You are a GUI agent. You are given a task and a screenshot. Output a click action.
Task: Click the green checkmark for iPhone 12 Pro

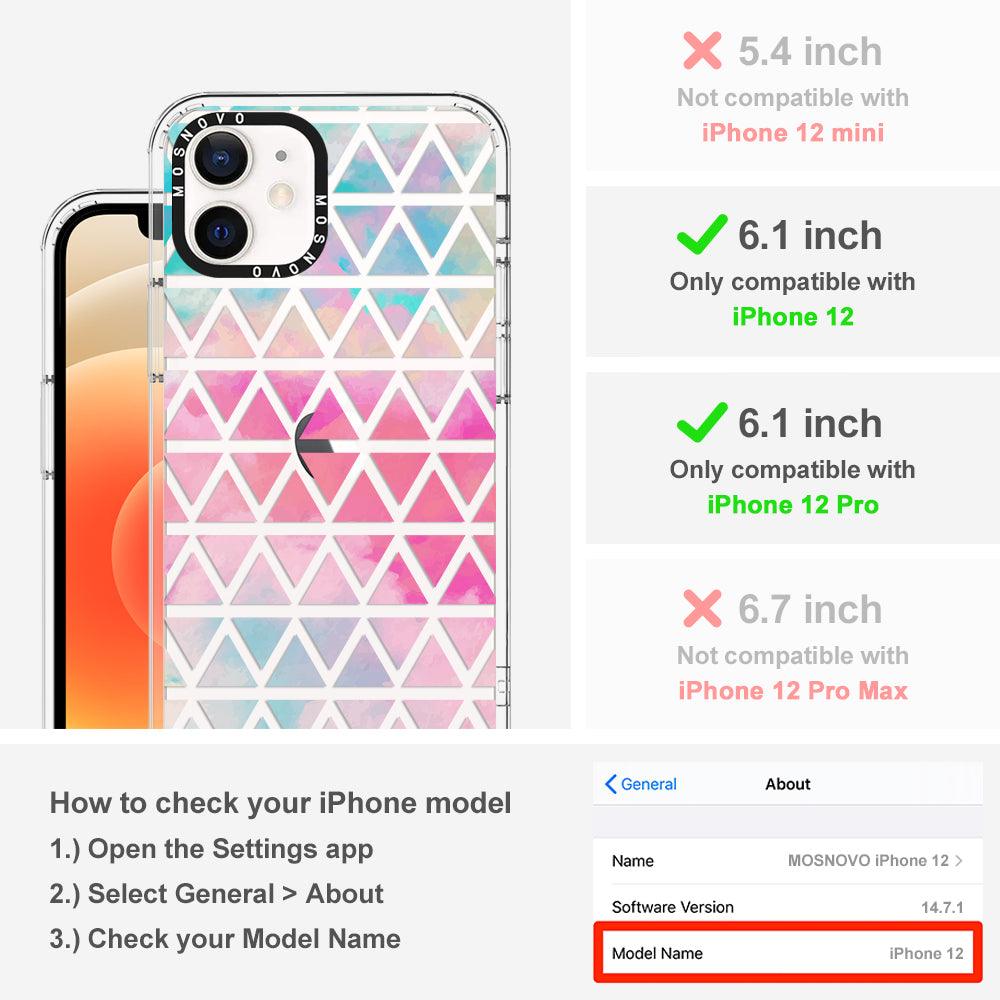point(702,422)
